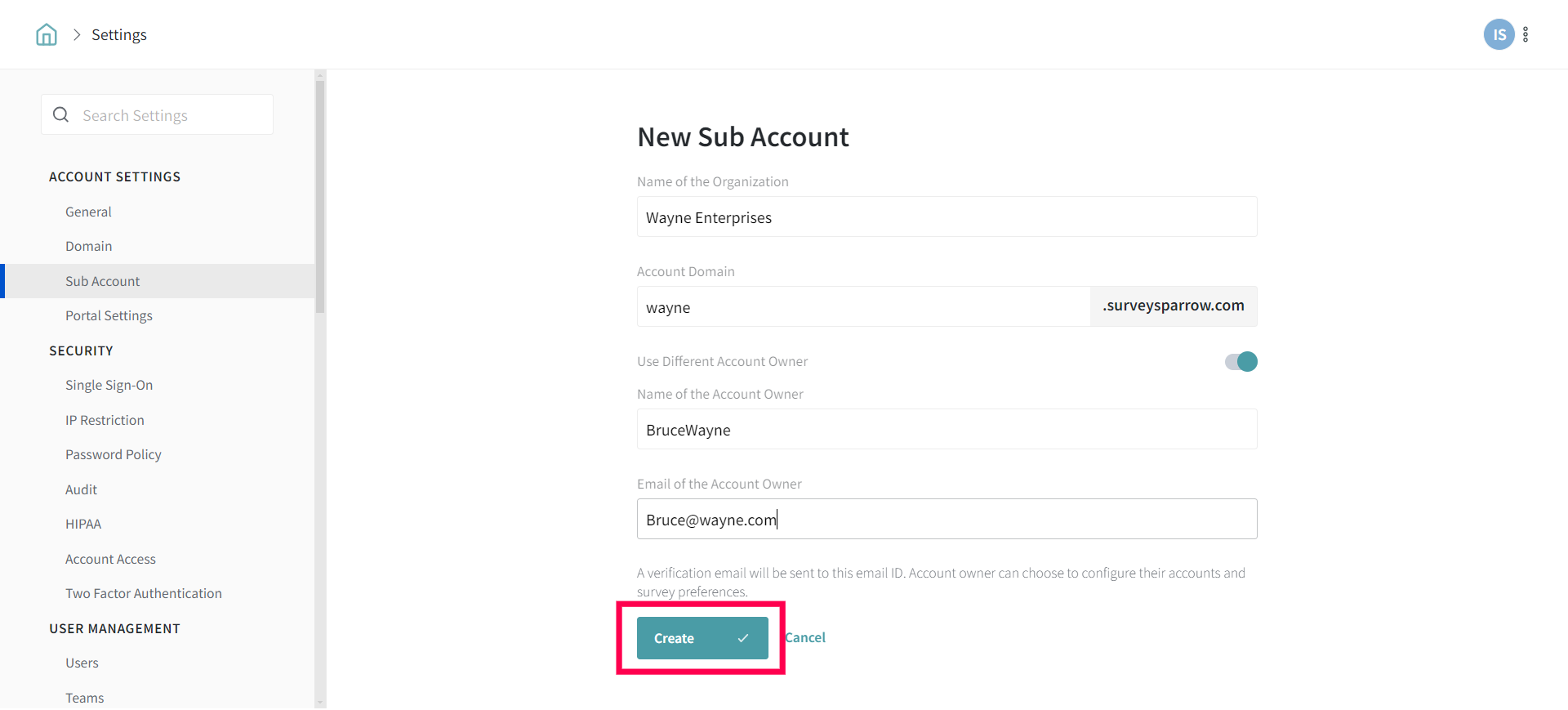This screenshot has height=710, width=1568.
Task: Click the home icon in breadcrumb
Action: point(47,34)
